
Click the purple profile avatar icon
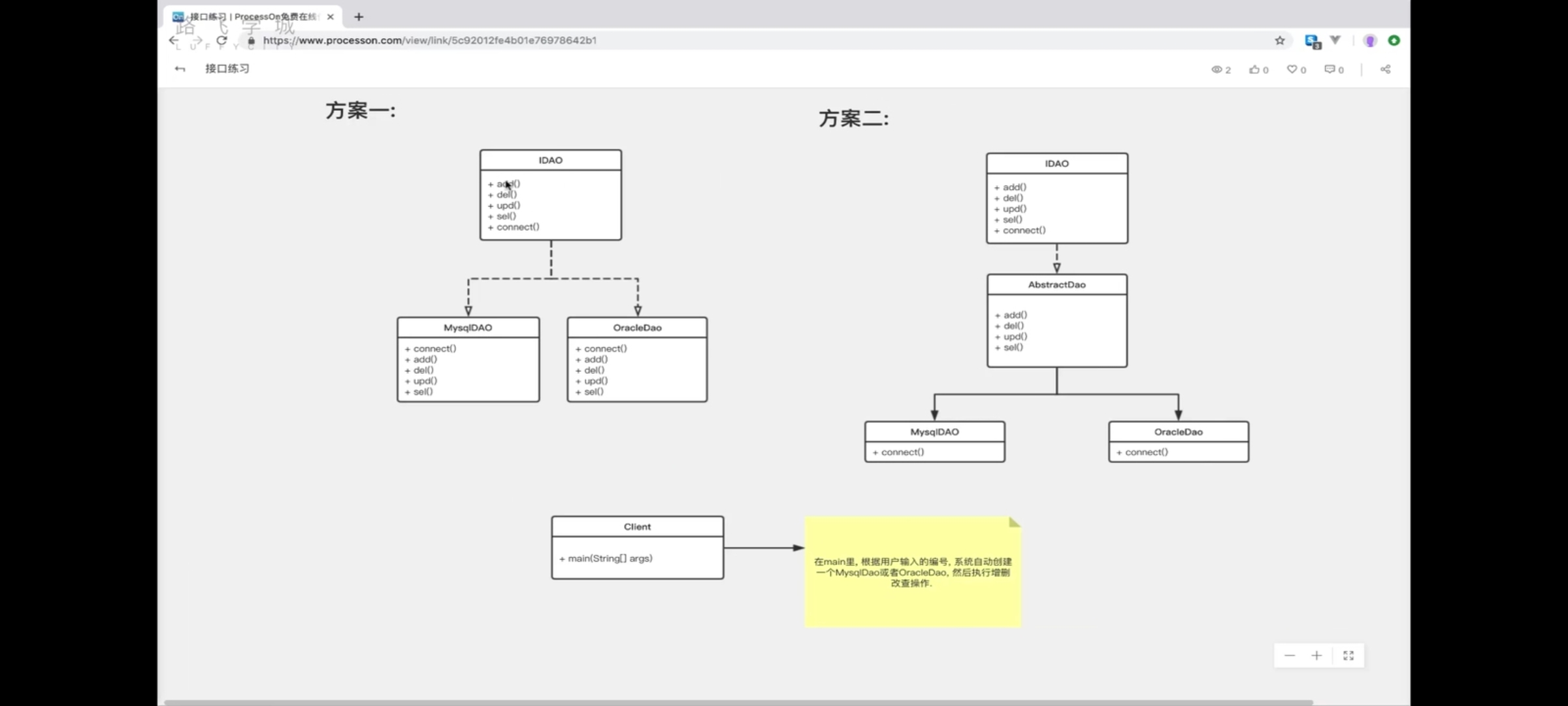1370,41
